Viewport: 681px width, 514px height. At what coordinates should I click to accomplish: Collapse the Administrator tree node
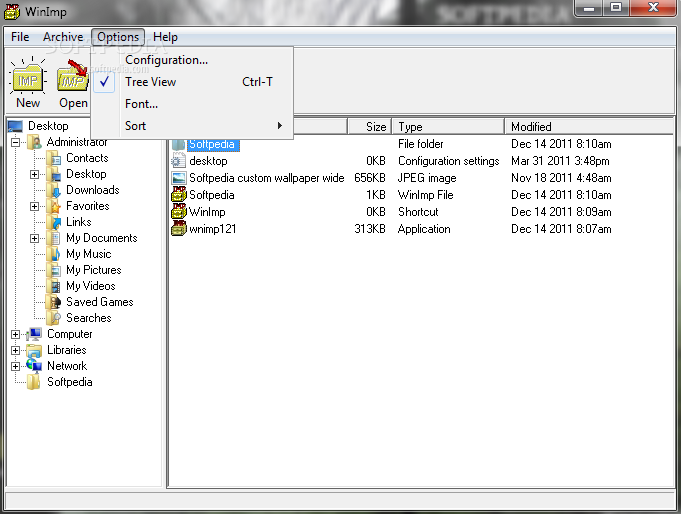pos(16,142)
